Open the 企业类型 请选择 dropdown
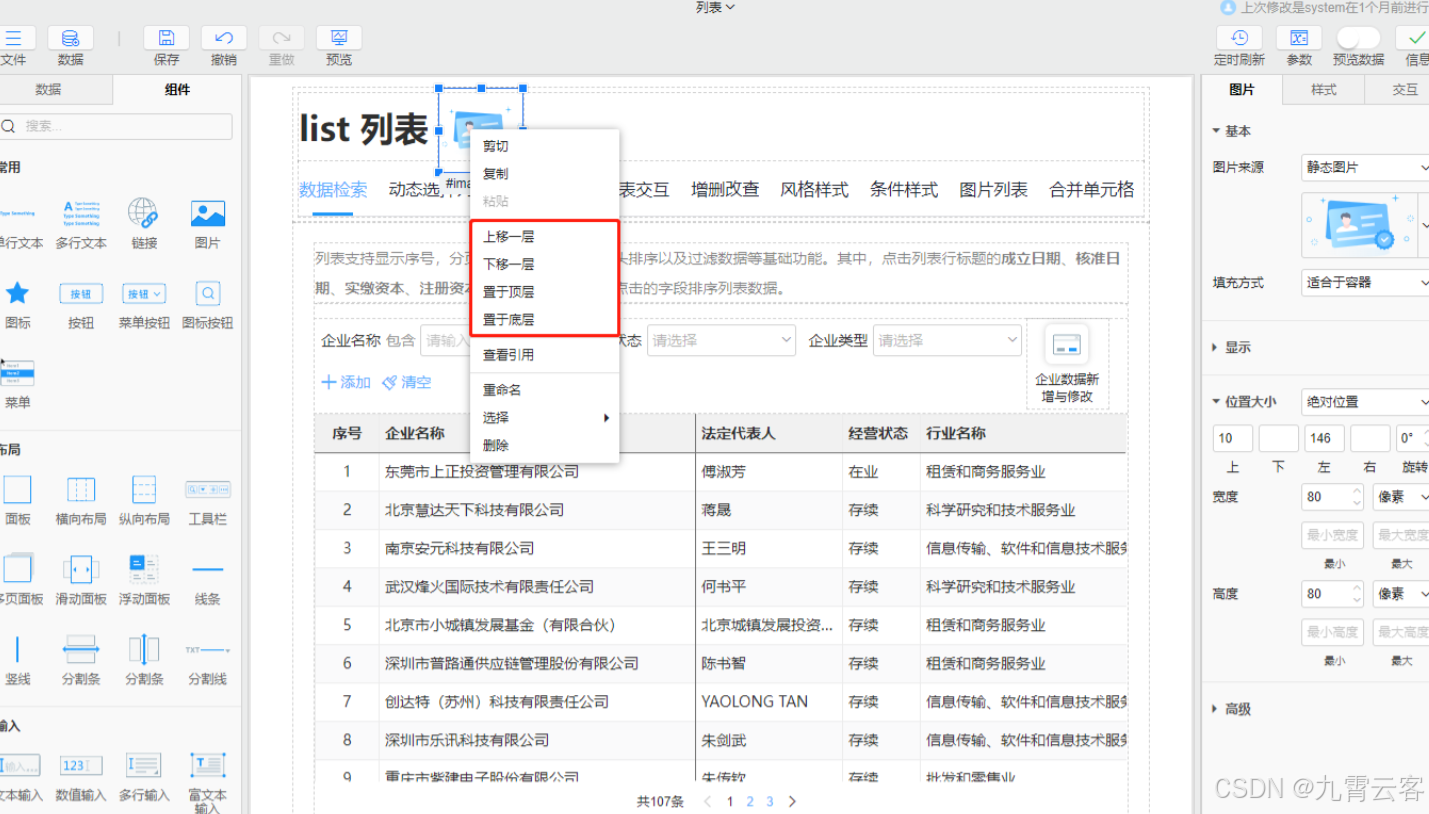This screenshot has height=814, width=1429. click(947, 341)
